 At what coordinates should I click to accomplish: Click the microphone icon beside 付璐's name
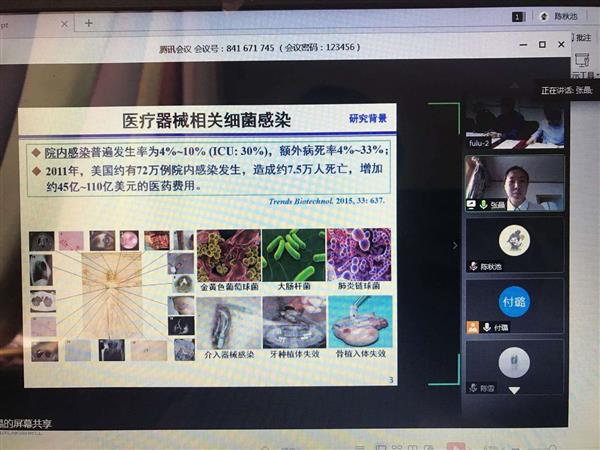tap(487, 326)
